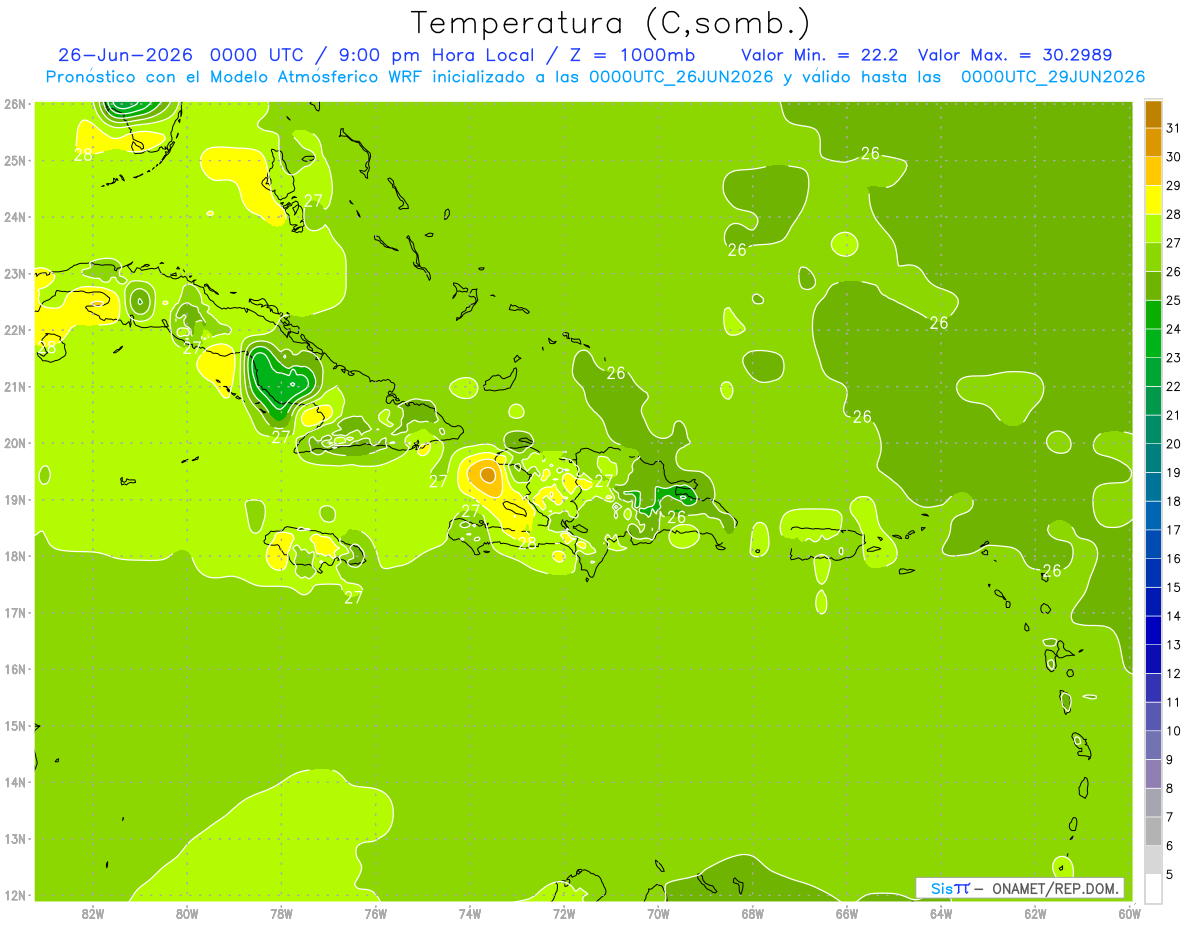
Task: Click the gray legend band between 6 and 7
Action: pos(1153,831)
